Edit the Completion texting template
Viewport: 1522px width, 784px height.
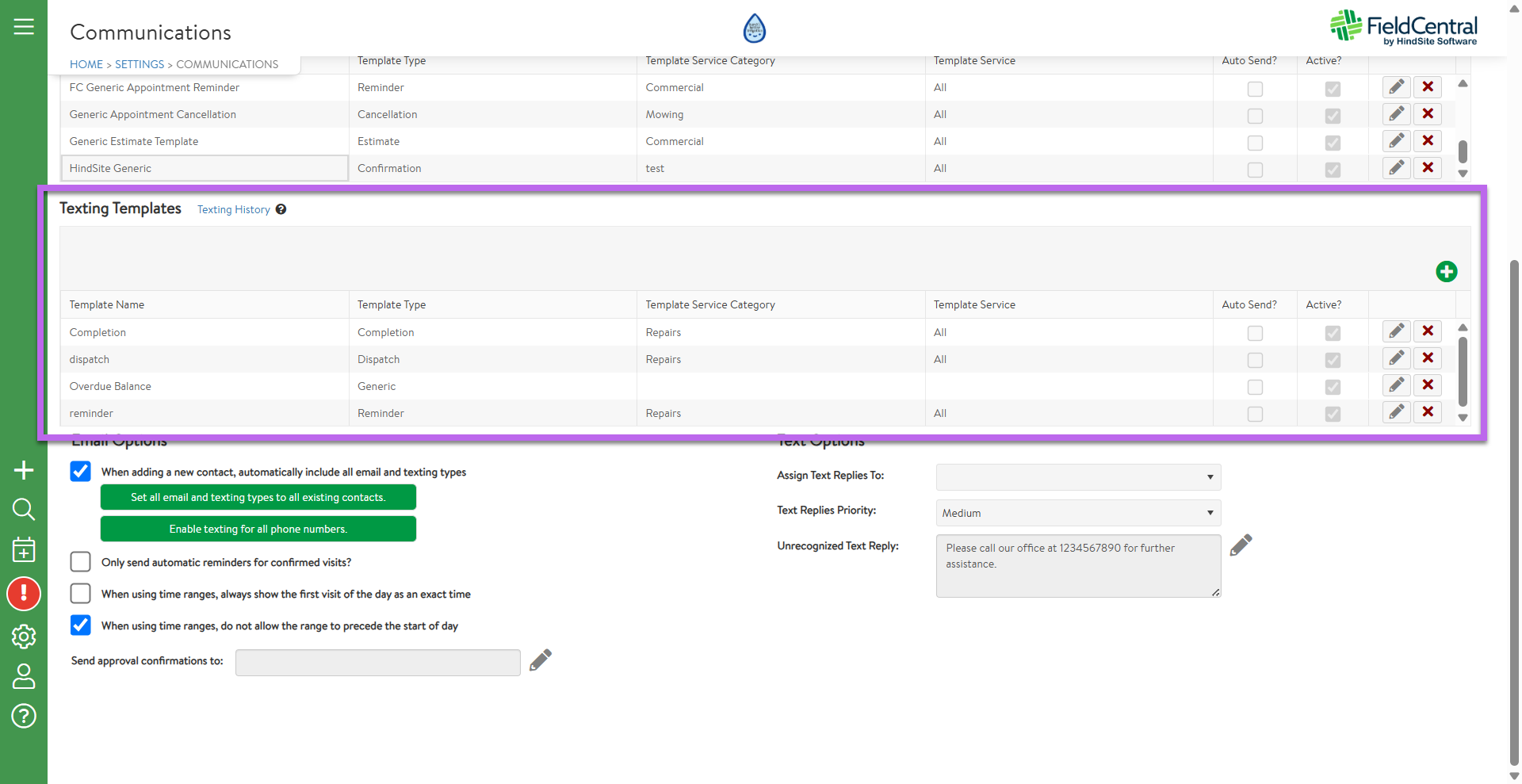click(x=1396, y=331)
